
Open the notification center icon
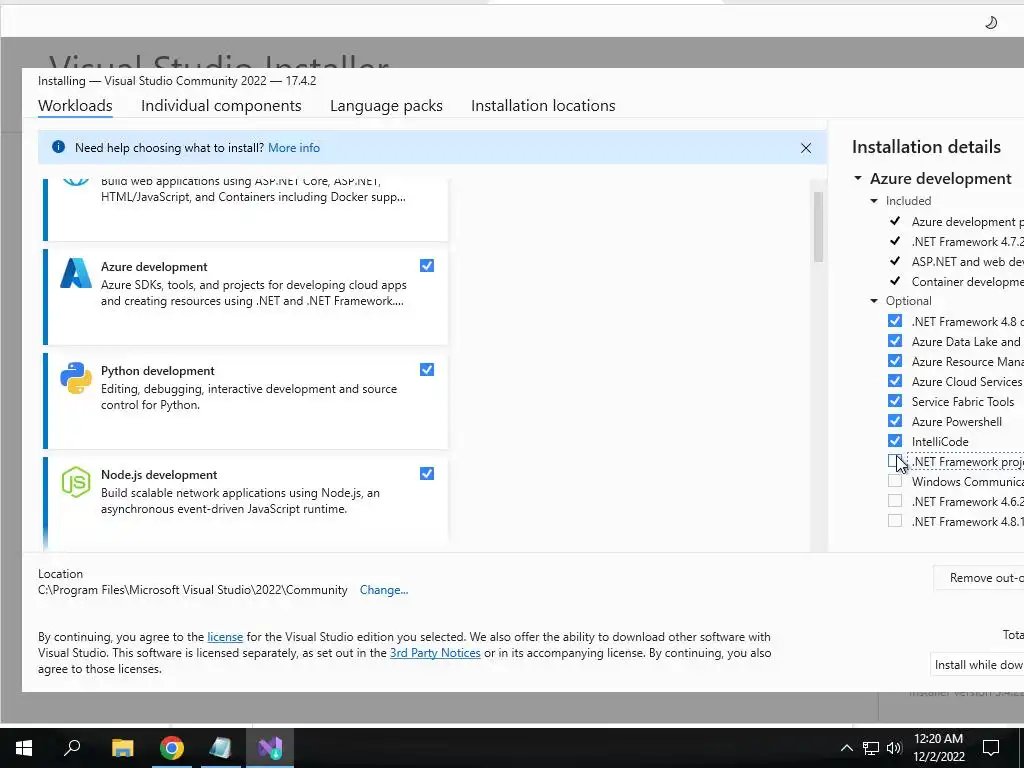tap(991, 748)
